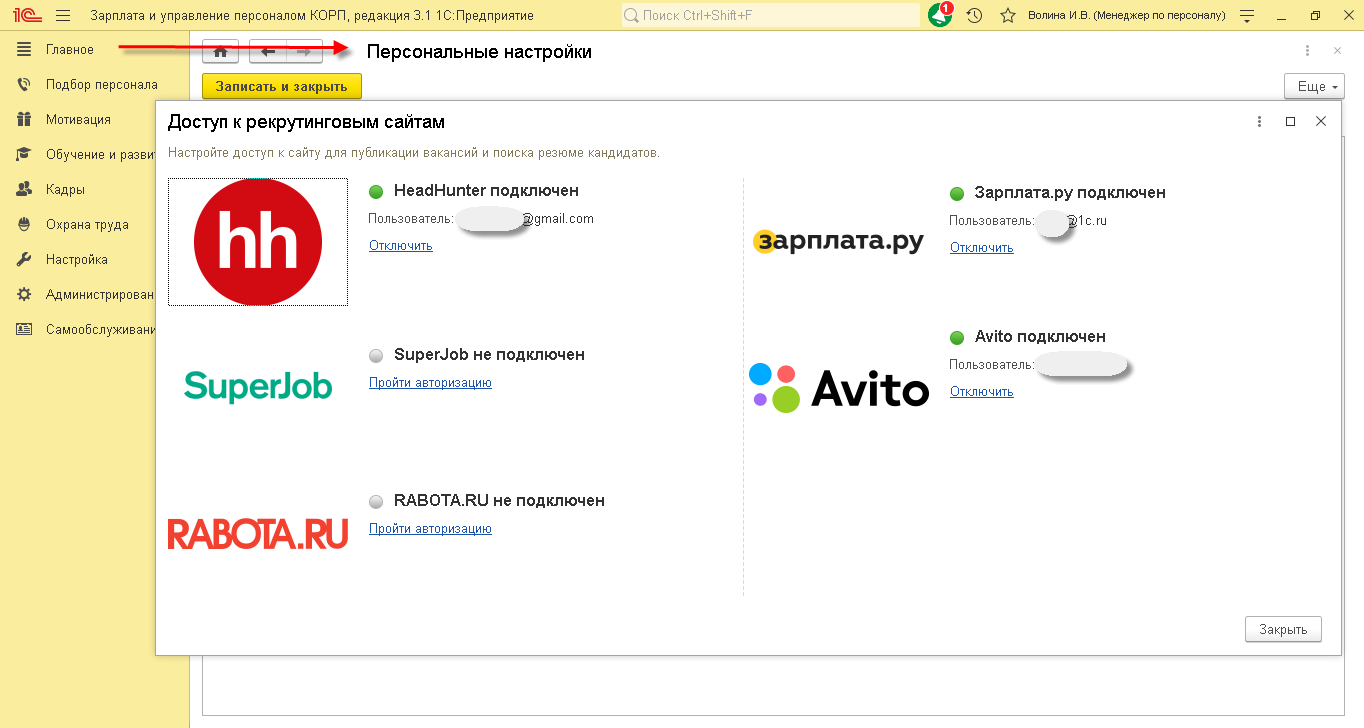The image size is (1364, 728).
Task: Click user name Волина И.В.
Action: coord(1127,16)
